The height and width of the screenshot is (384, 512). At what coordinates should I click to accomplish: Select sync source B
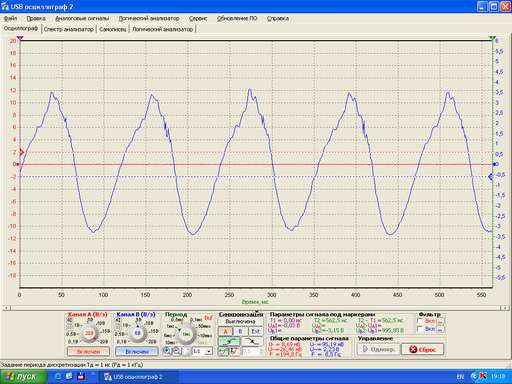240,331
